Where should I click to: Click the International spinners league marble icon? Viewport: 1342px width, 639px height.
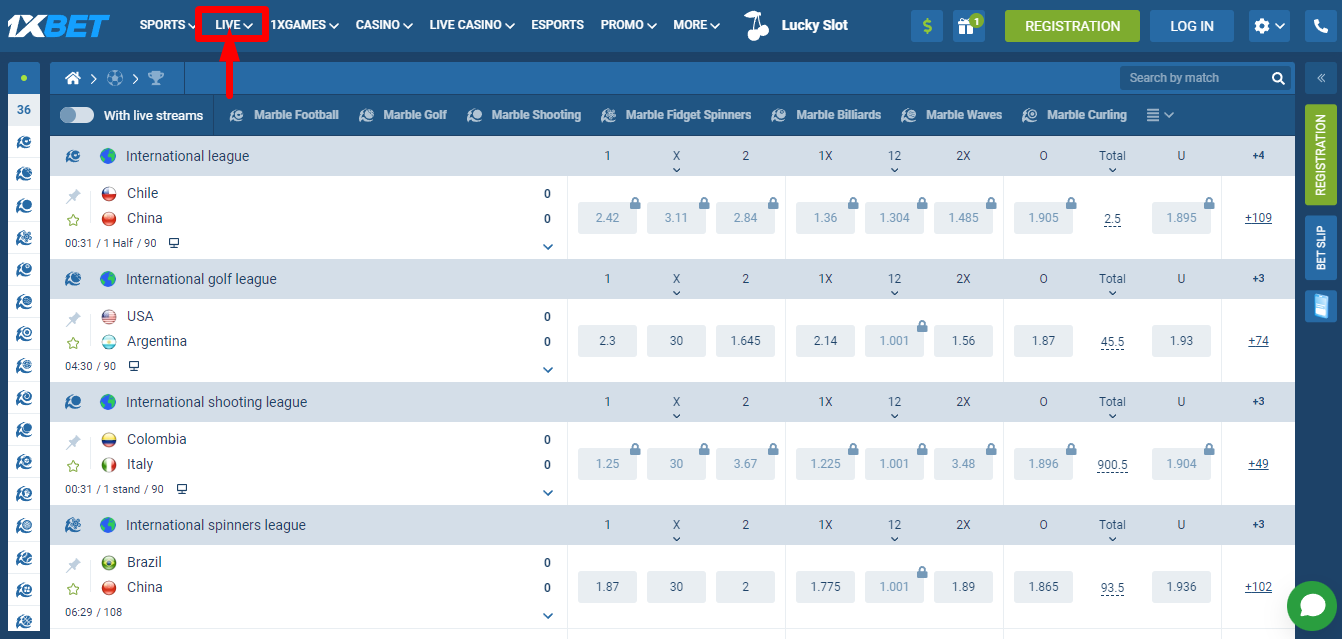pyautogui.click(x=73, y=525)
